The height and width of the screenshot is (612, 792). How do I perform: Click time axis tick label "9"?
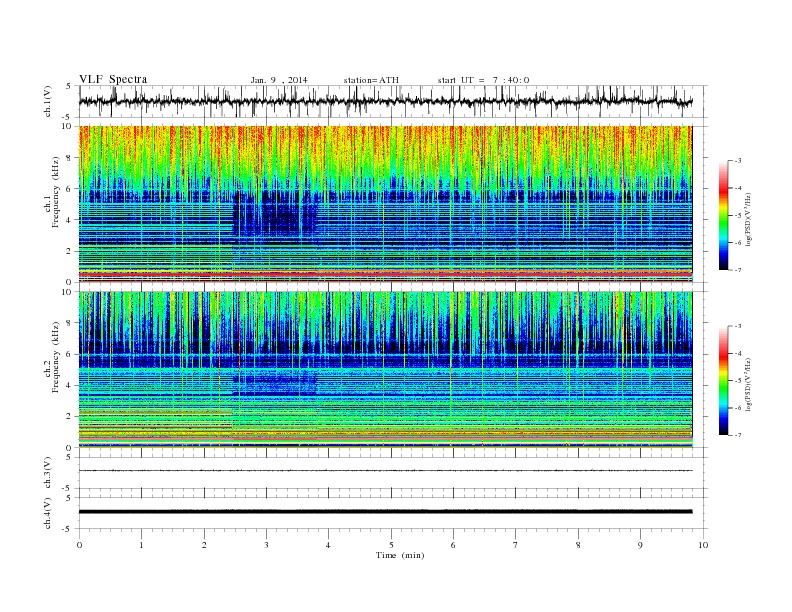[640, 545]
